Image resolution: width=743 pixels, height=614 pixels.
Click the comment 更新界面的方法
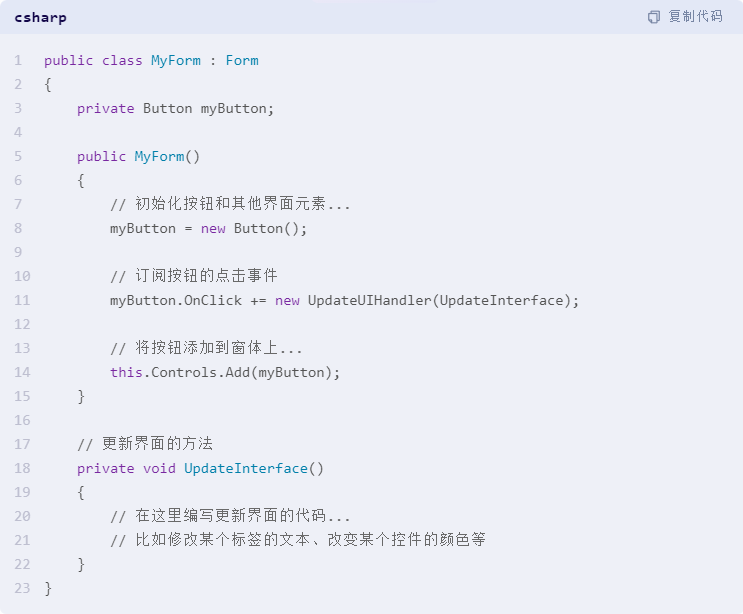tap(145, 444)
